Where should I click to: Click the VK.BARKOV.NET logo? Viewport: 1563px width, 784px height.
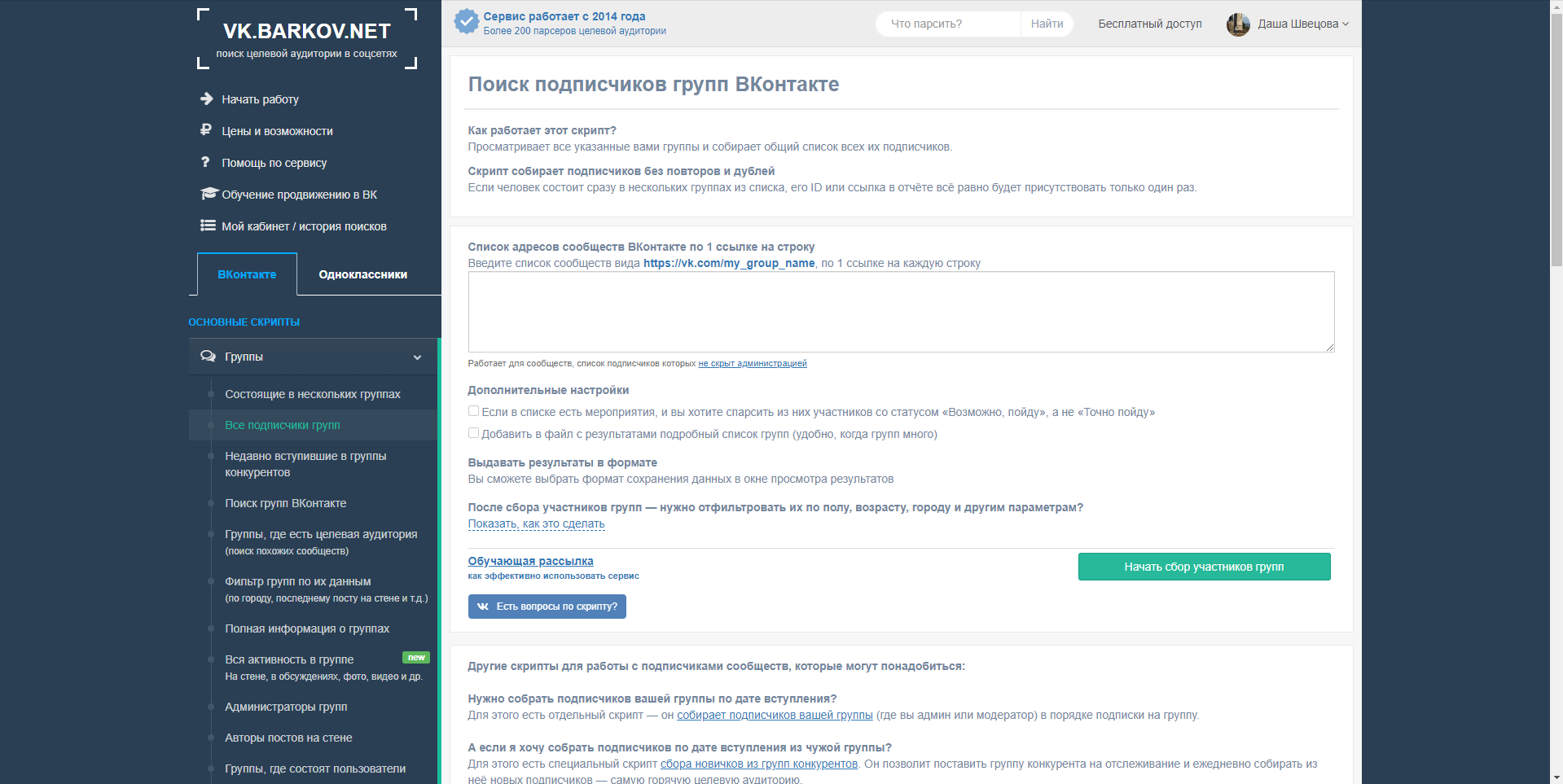[x=306, y=38]
